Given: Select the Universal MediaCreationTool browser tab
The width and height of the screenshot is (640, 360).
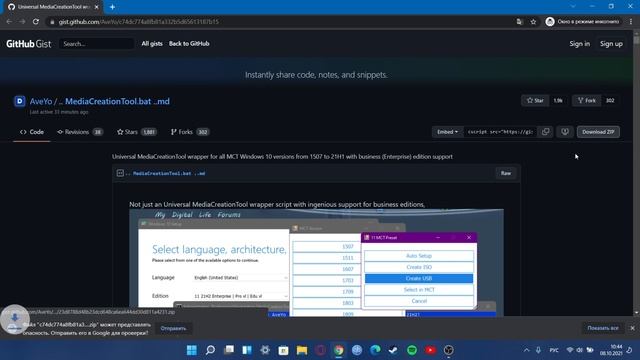Looking at the screenshot, I should [x=53, y=7].
